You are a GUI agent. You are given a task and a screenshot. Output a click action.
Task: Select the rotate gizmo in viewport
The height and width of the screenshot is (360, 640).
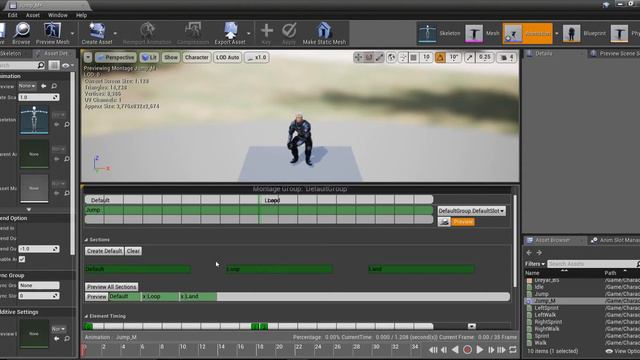(369, 58)
